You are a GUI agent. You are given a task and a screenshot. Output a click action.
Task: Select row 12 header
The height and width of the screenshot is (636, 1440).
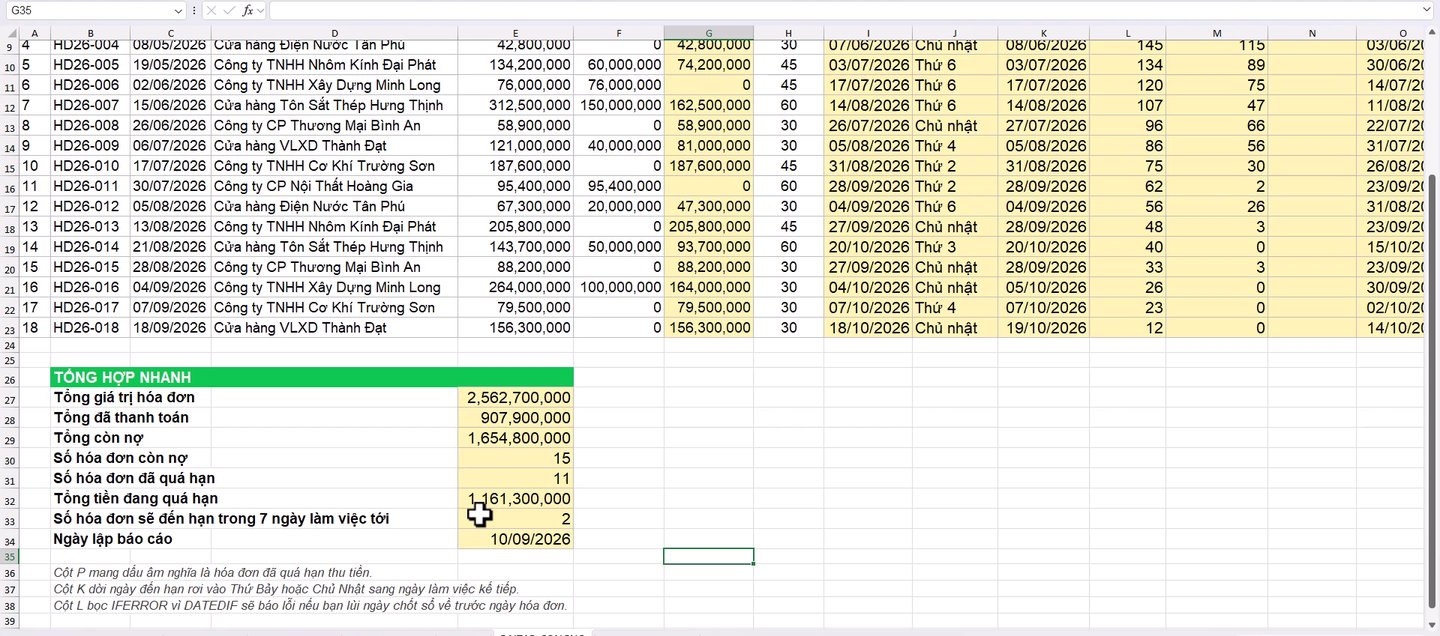tap(9, 106)
